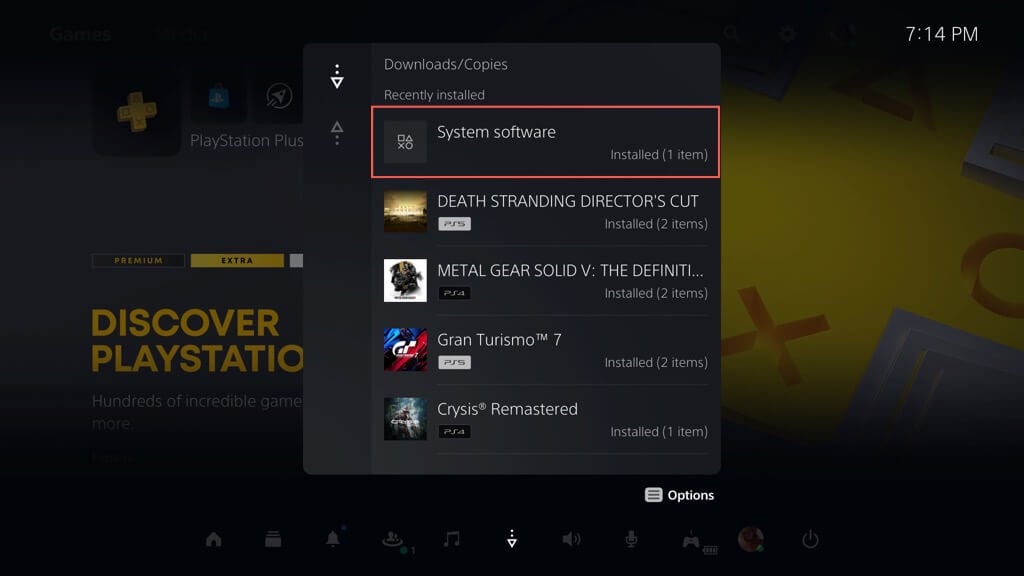The width and height of the screenshot is (1024, 576).
Task: Open the Games tab in background
Action: 80,34
